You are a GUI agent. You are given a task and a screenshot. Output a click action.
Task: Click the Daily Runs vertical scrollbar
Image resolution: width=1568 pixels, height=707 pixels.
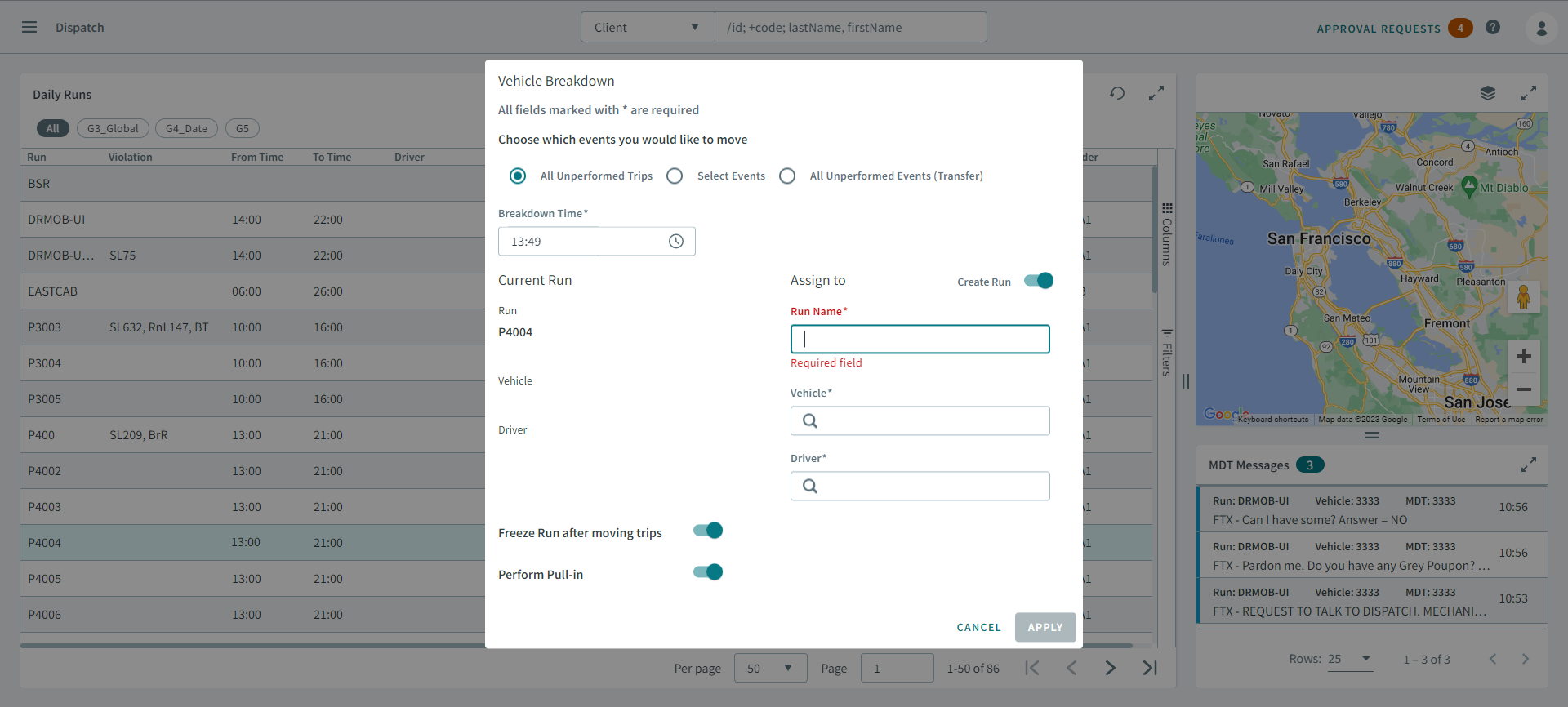pyautogui.click(x=1155, y=229)
